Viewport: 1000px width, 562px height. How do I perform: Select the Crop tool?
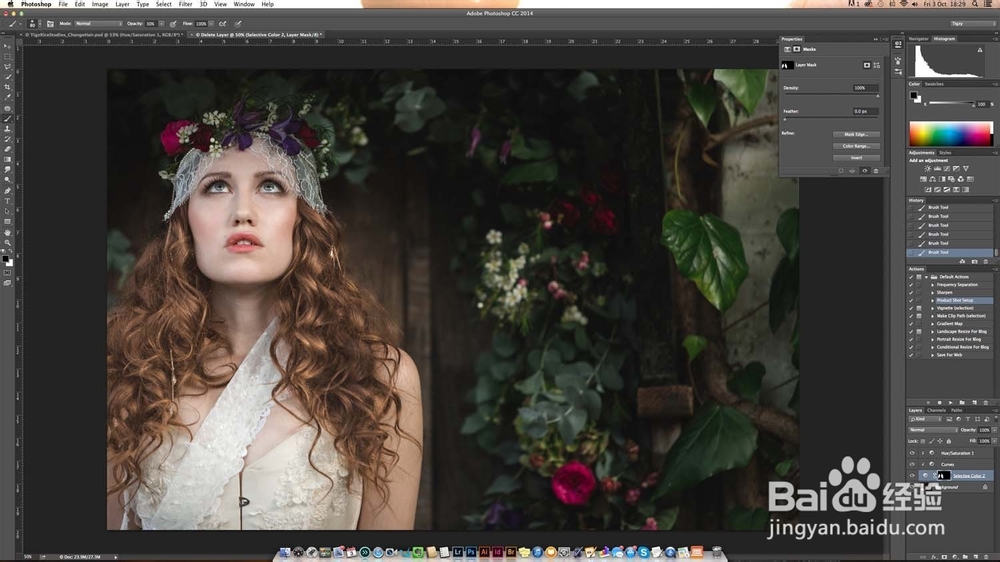(x=8, y=87)
